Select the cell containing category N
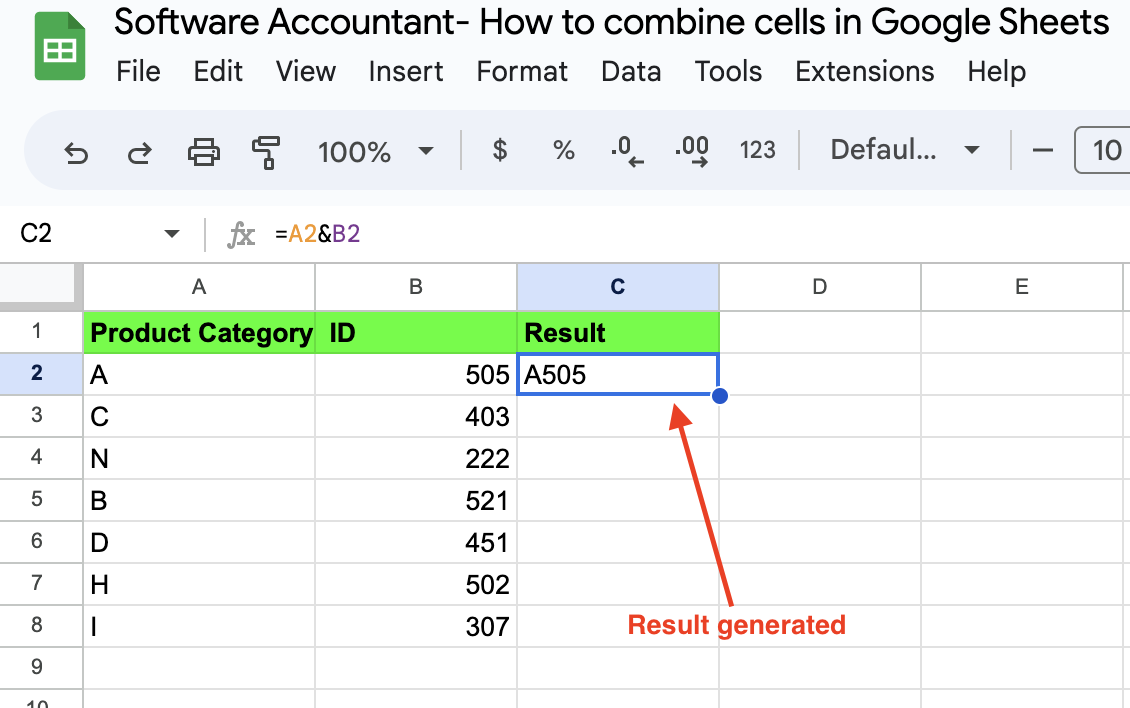 (x=199, y=458)
